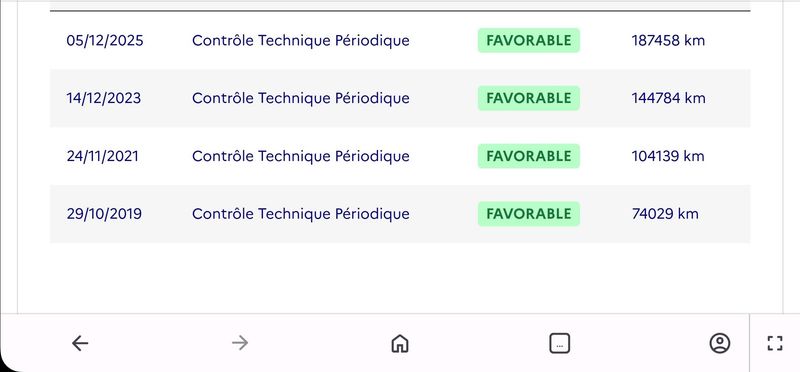Select the 187458 km mileage value
800x372 pixels.
coord(668,40)
